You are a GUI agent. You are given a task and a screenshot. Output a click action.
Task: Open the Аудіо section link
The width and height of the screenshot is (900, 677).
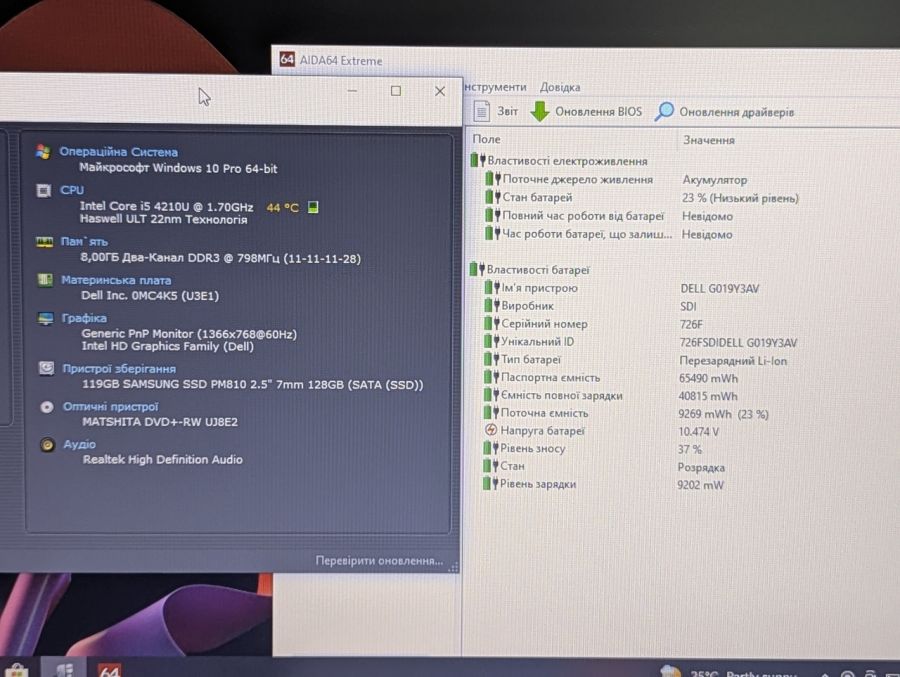point(79,444)
